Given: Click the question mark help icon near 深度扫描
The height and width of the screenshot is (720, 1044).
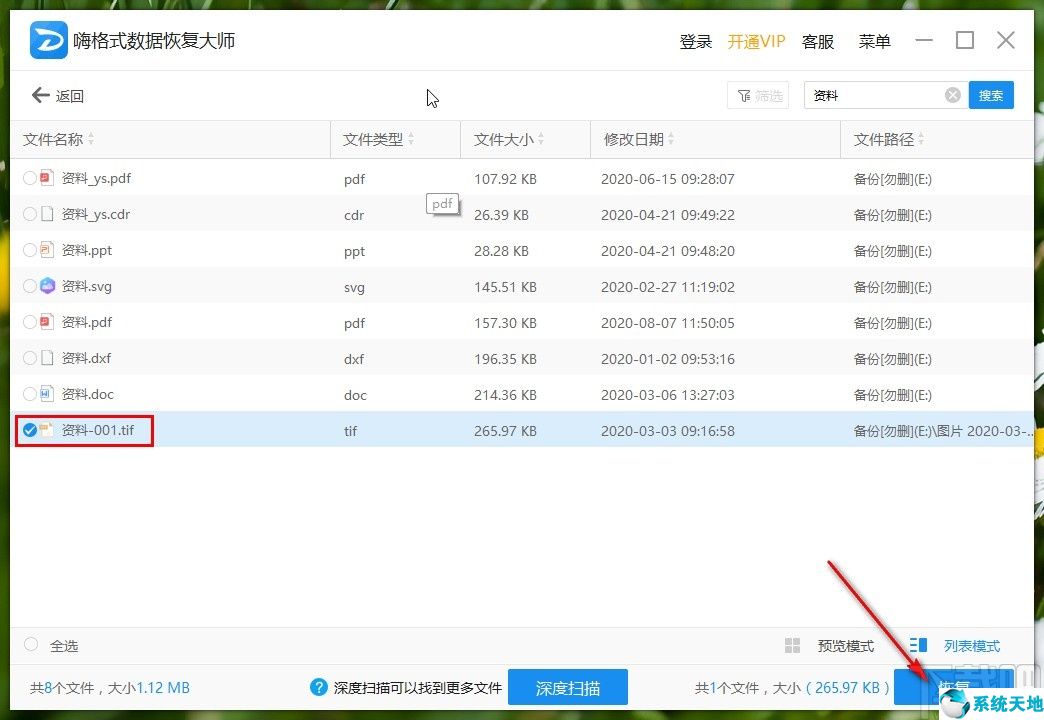Looking at the screenshot, I should pyautogui.click(x=318, y=687).
